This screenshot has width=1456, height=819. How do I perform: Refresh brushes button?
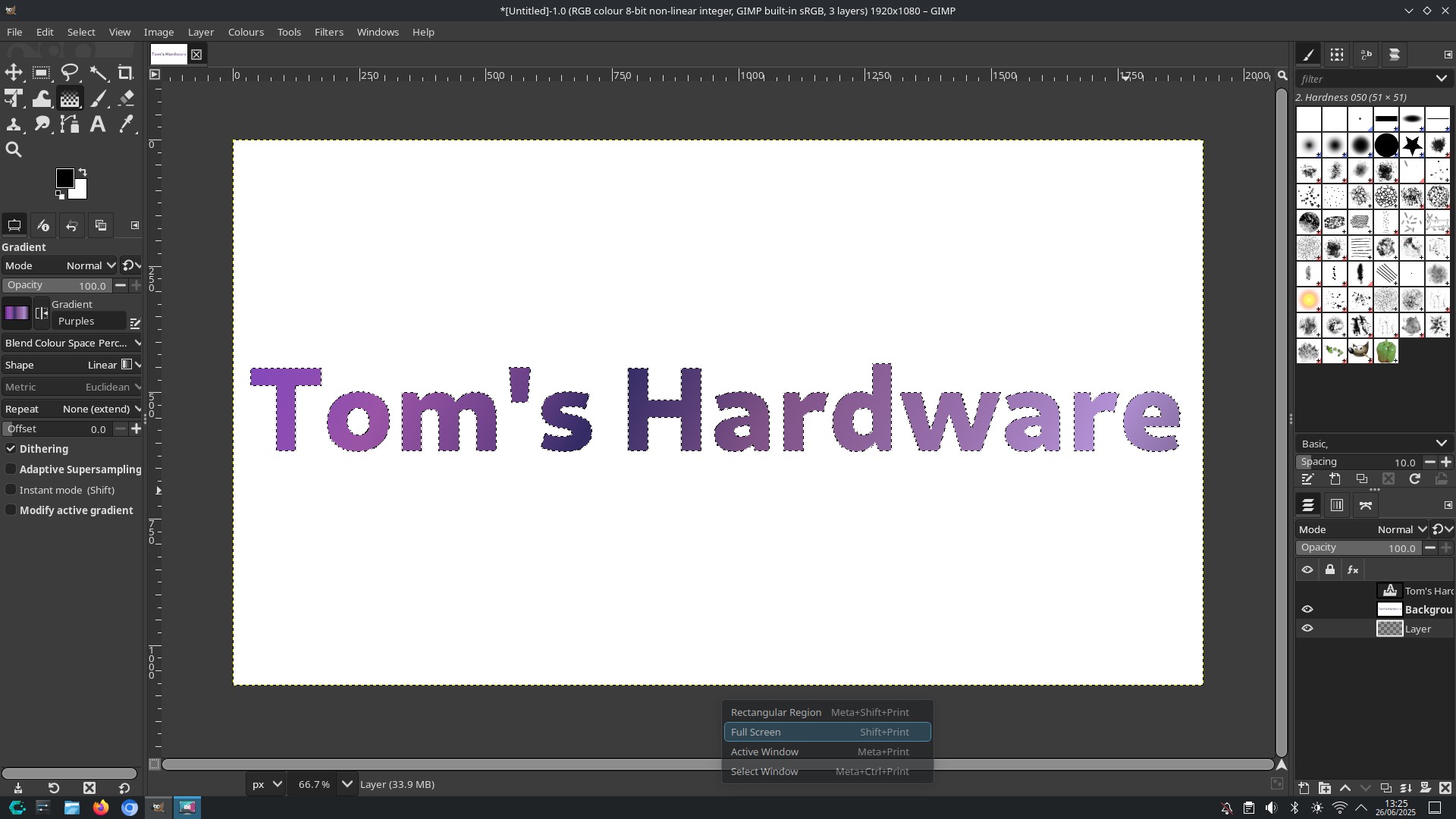pos(1414,479)
